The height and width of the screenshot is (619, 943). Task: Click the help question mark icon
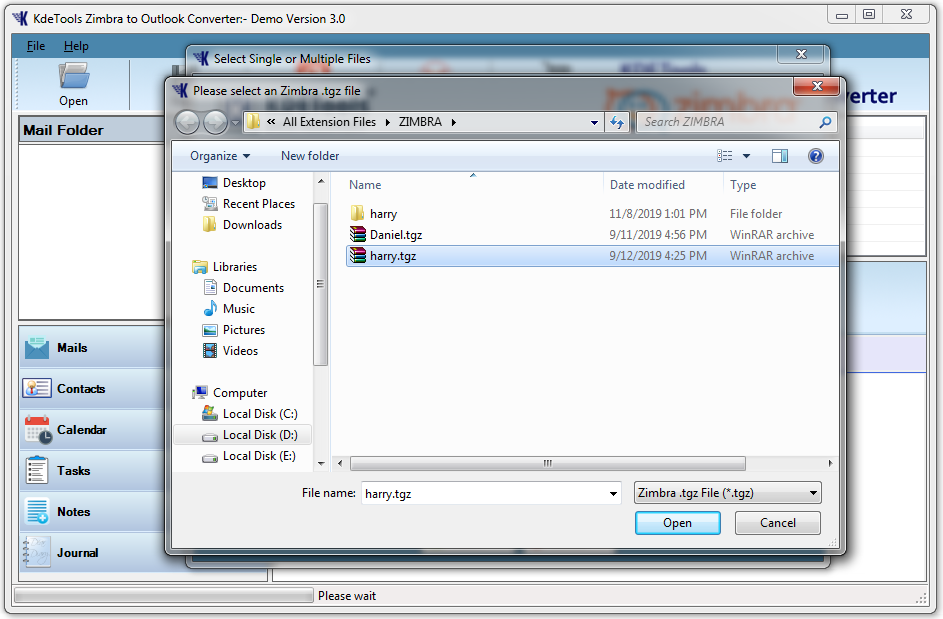tap(815, 156)
